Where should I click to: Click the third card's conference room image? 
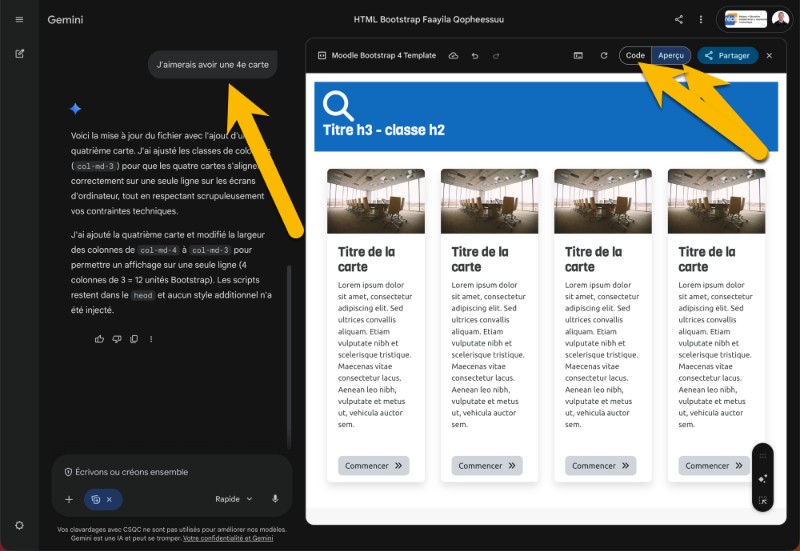coord(603,201)
